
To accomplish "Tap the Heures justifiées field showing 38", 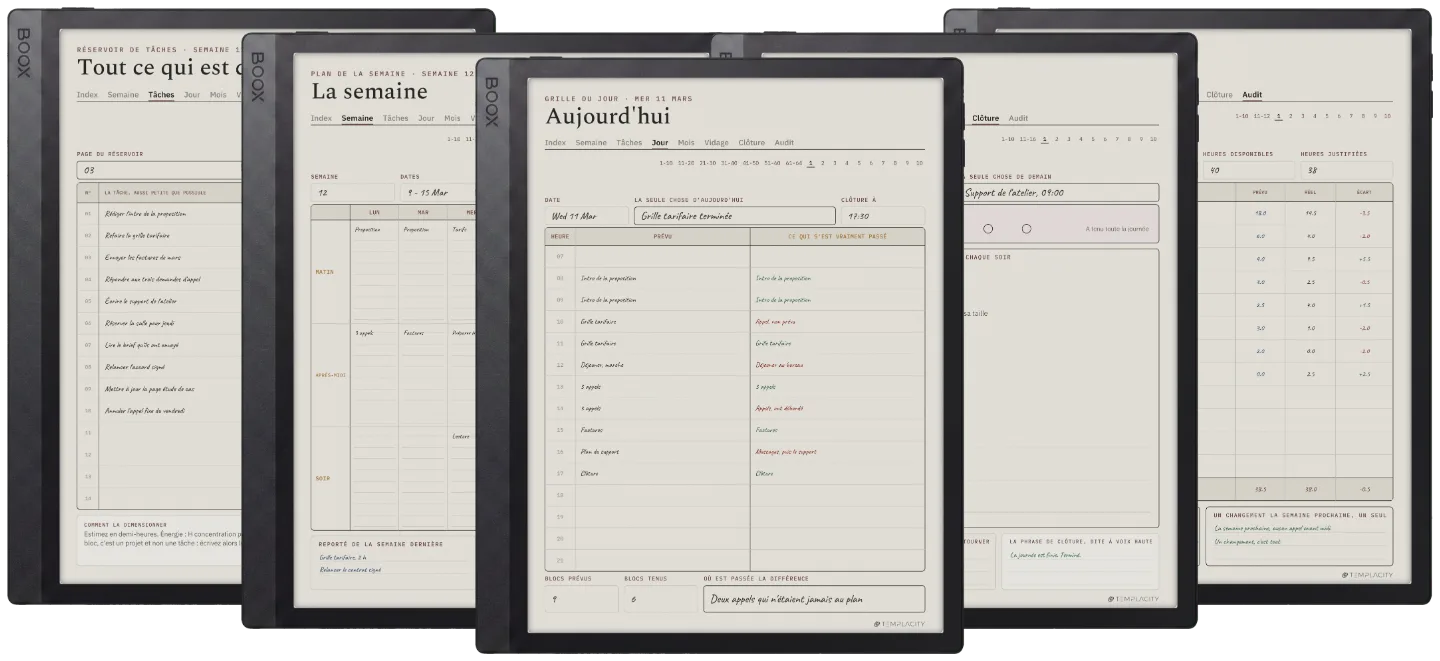I will coord(1348,170).
